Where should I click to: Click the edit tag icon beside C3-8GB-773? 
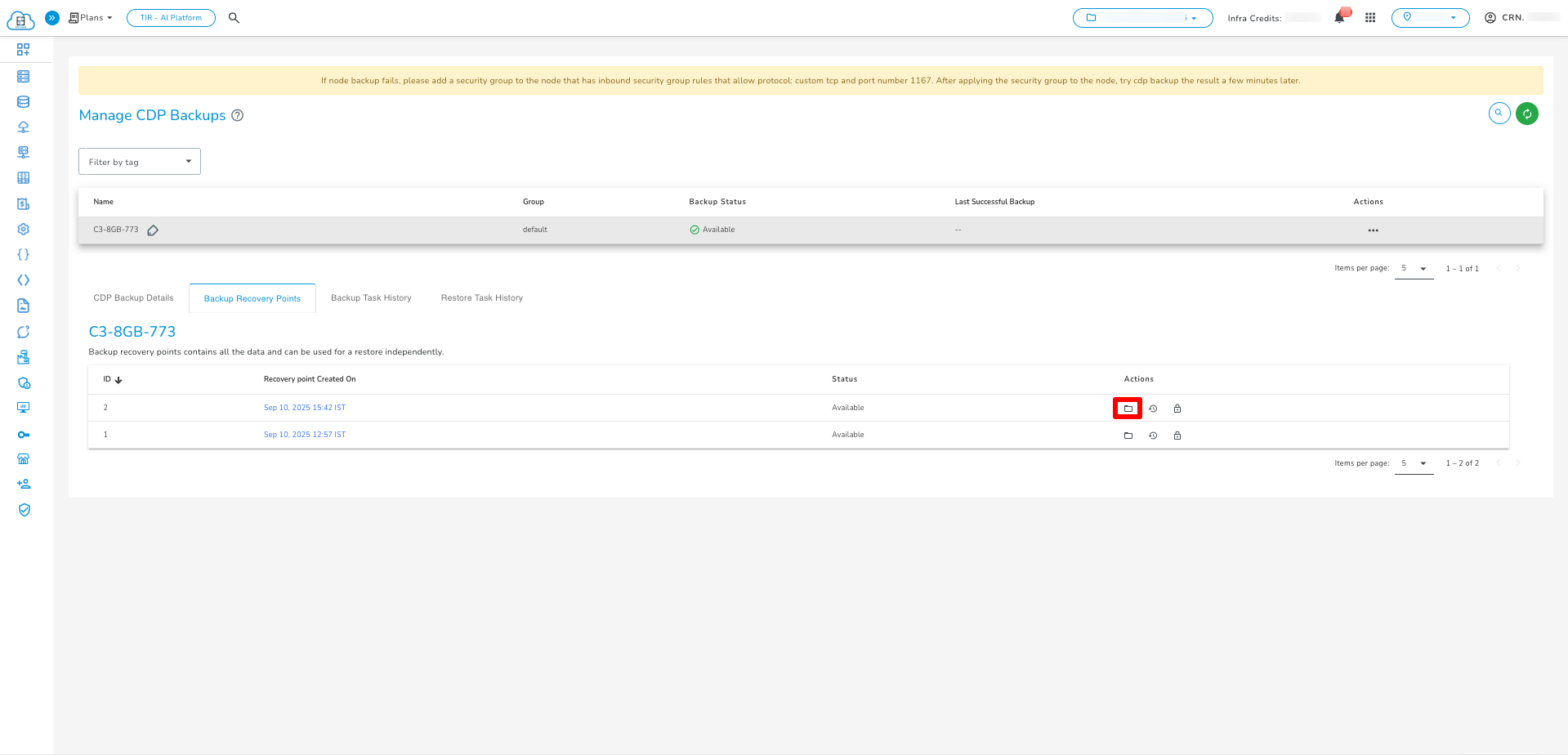click(x=153, y=230)
